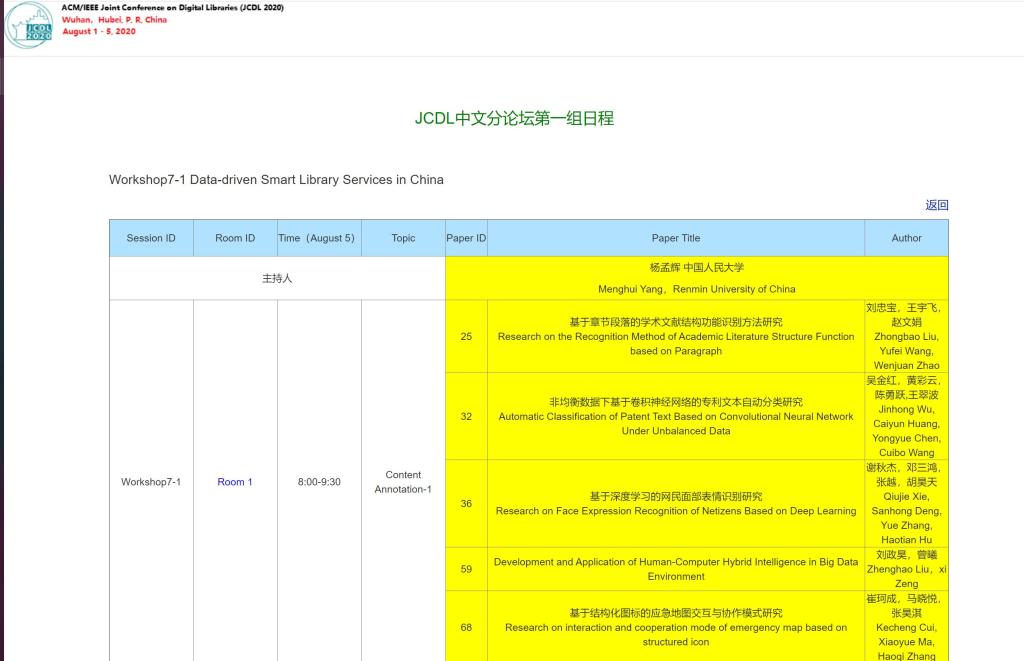Click the Time (August 5) column header
The height and width of the screenshot is (661, 1024).
(x=319, y=238)
